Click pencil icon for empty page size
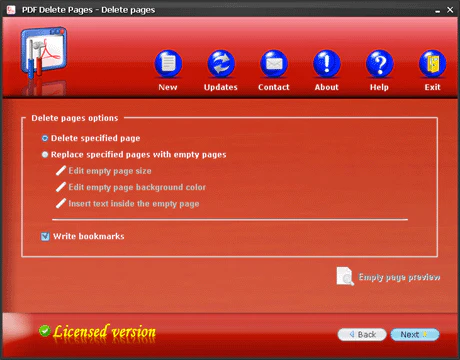The height and width of the screenshot is (360, 460). coord(61,171)
